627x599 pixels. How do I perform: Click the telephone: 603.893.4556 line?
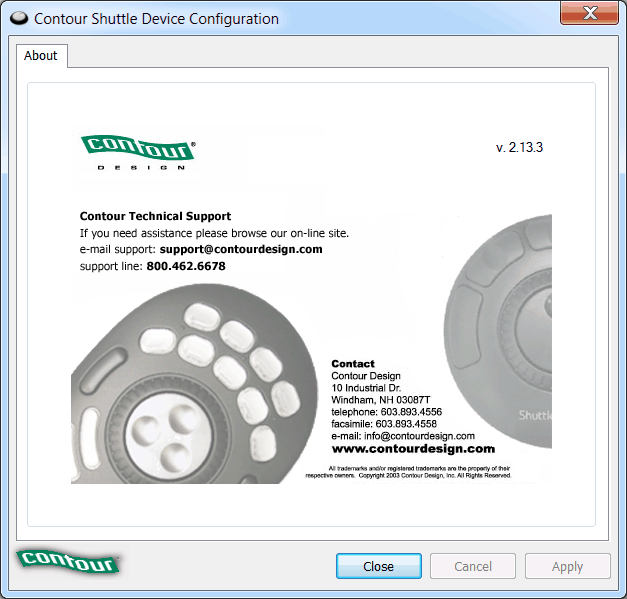click(386, 412)
